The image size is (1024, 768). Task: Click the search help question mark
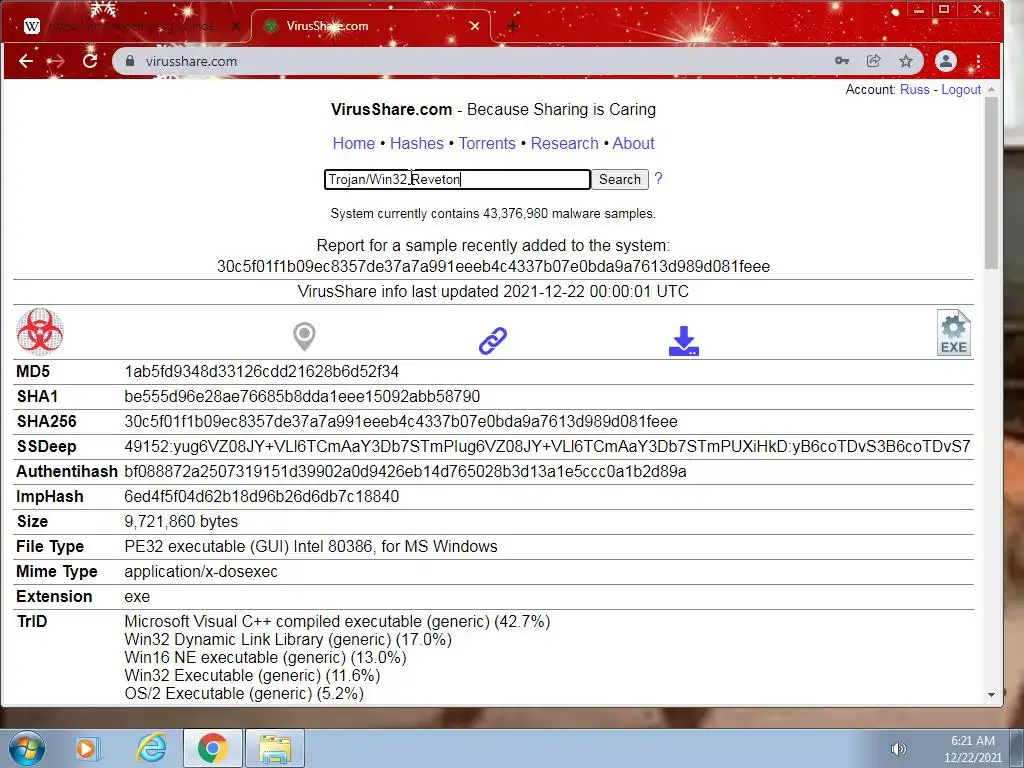[658, 178]
